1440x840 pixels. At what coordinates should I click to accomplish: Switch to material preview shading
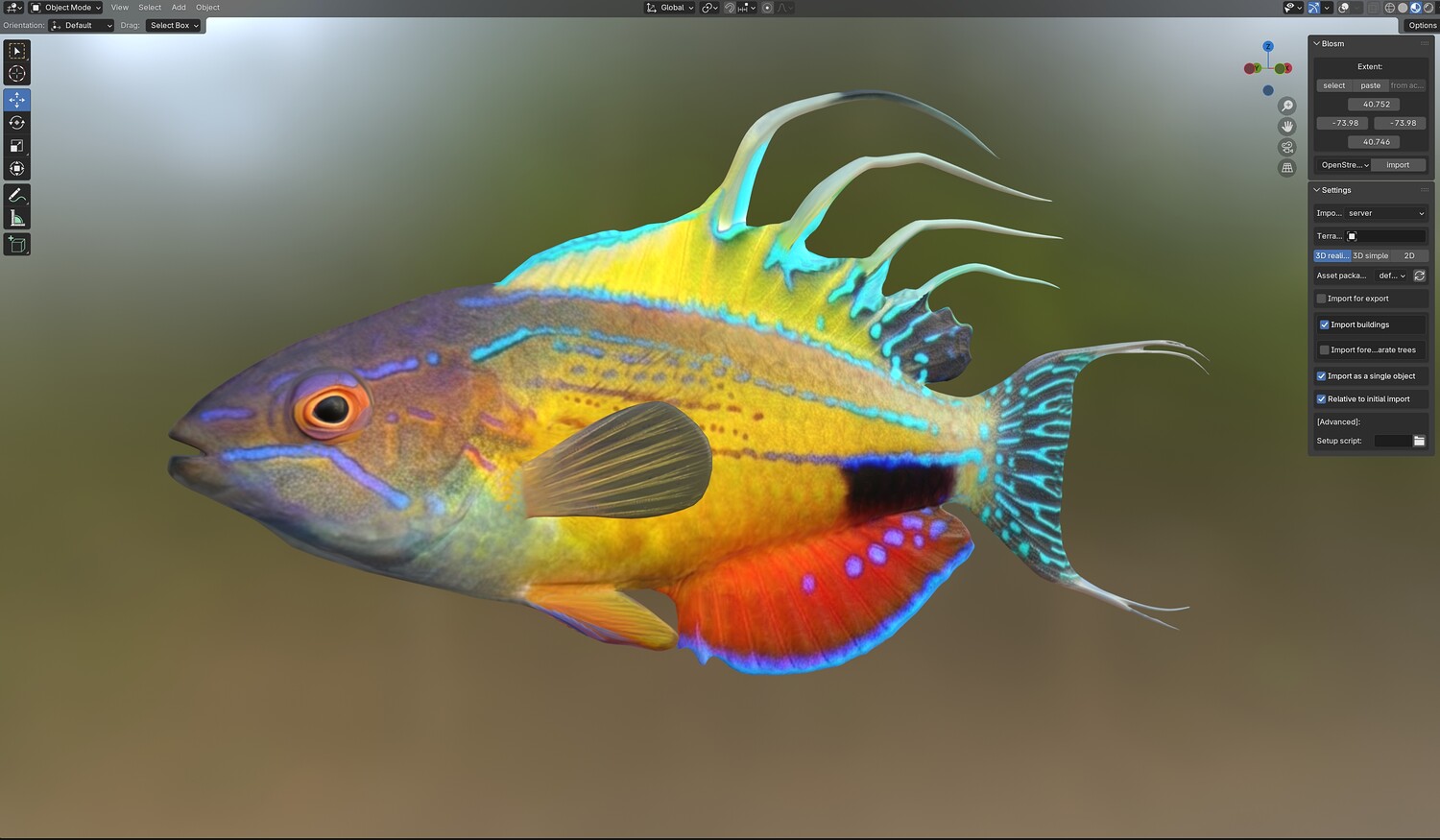coord(1415,8)
